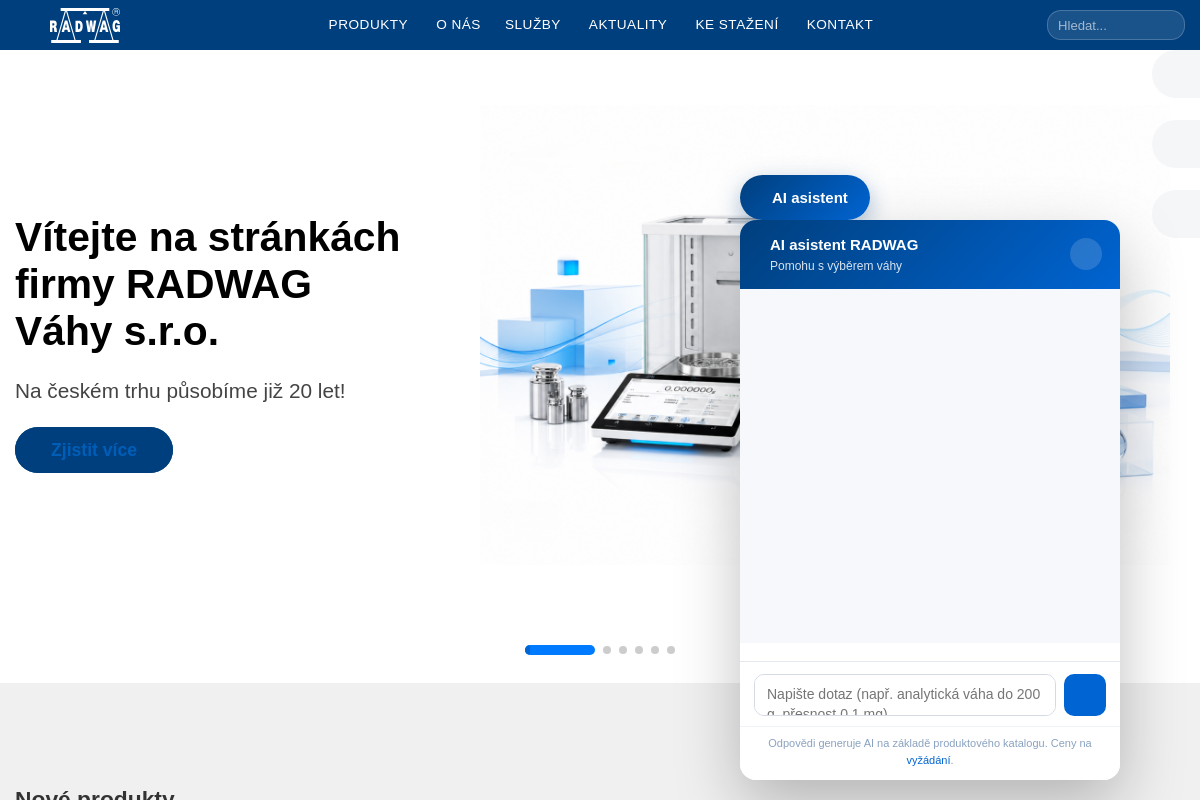
Task: Focus the Hledat search field
Action: pyautogui.click(x=1116, y=25)
